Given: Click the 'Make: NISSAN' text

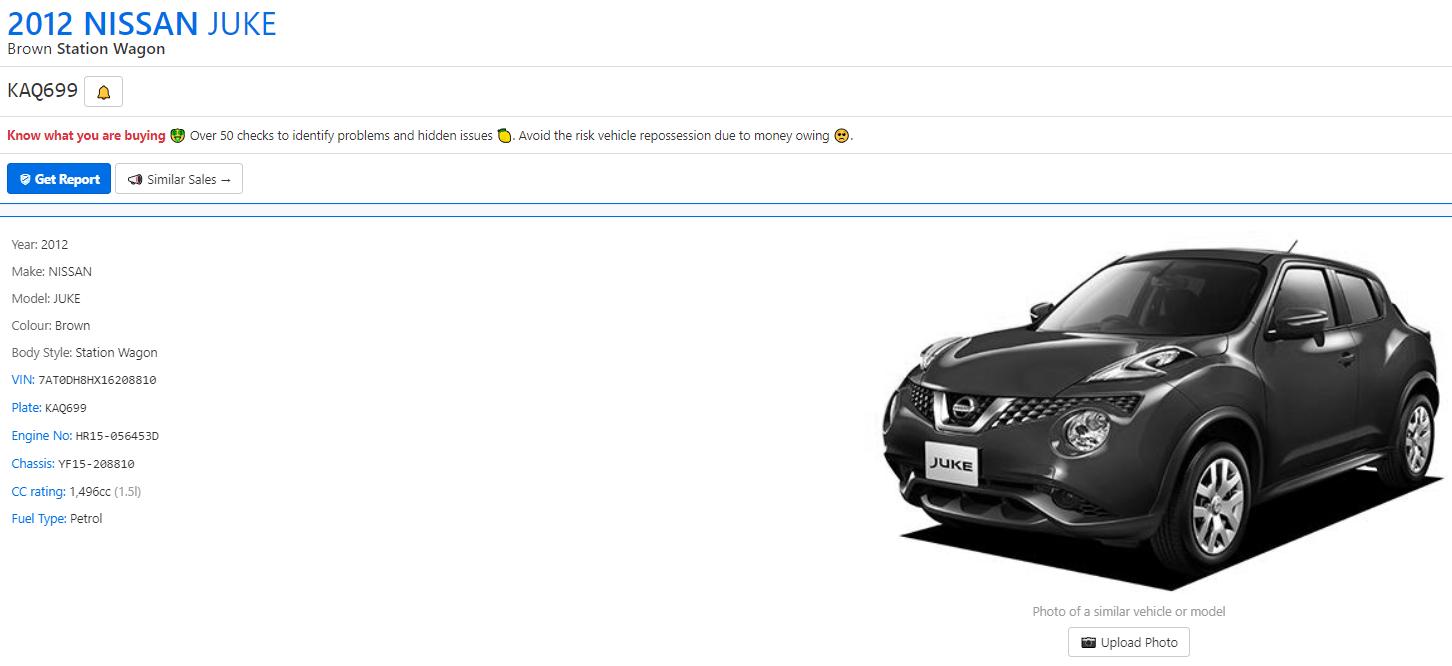Looking at the screenshot, I should [x=52, y=271].
